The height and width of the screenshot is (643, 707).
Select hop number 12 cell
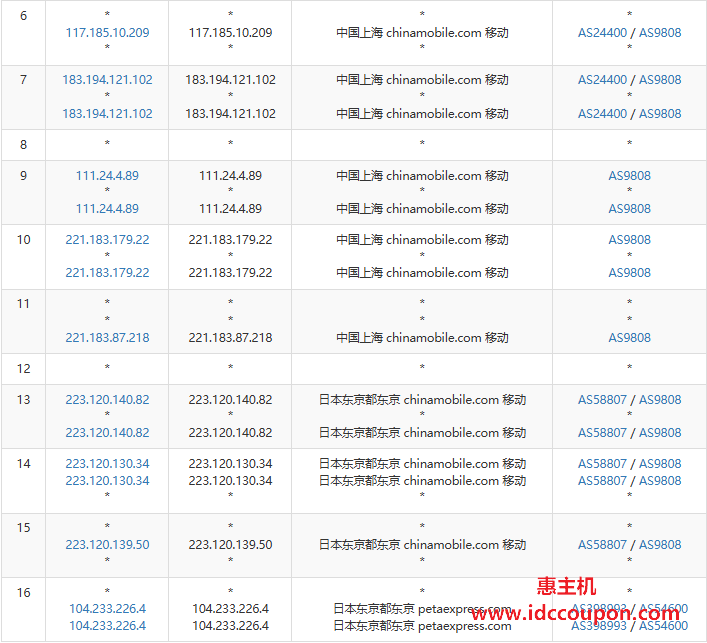[x=23, y=368]
